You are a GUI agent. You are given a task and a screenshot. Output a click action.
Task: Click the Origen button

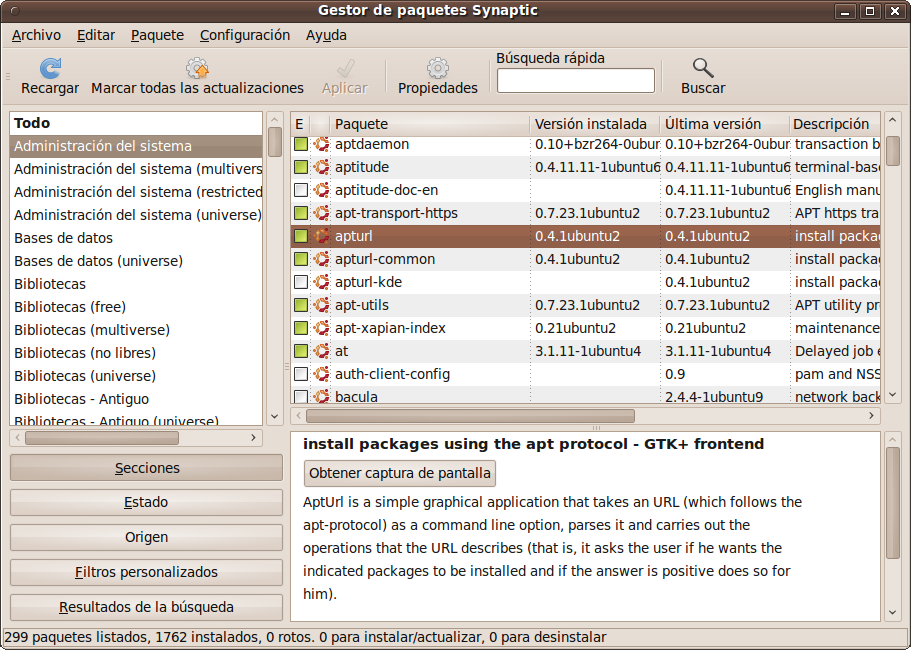[x=146, y=537]
